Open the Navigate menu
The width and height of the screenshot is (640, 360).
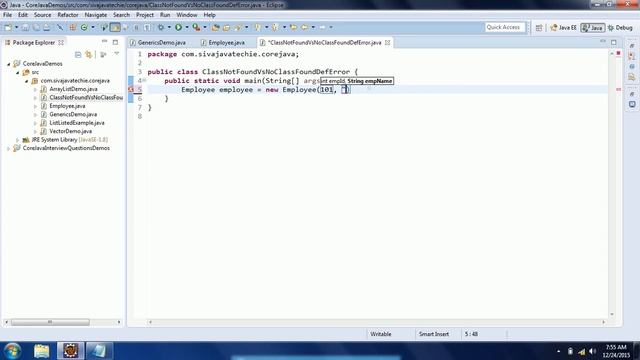tap(96, 15)
